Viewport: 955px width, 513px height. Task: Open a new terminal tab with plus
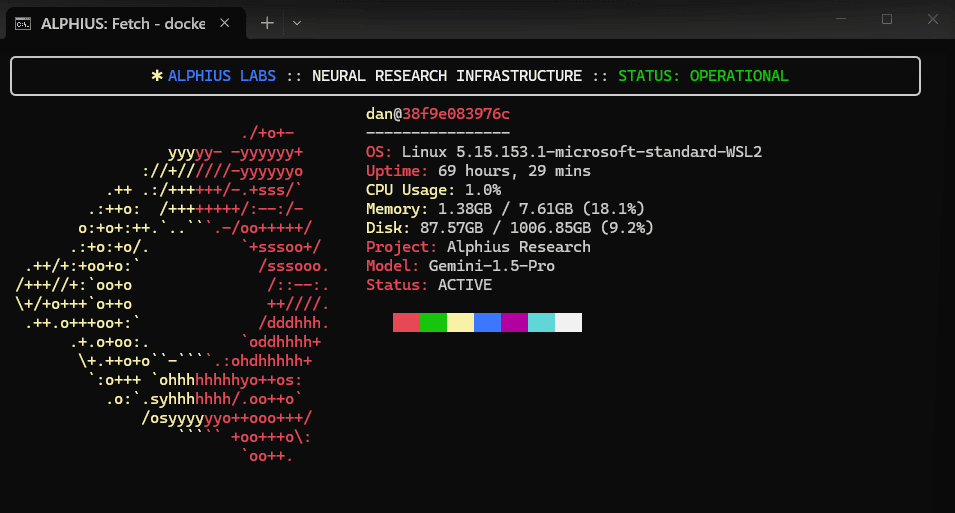[267, 23]
